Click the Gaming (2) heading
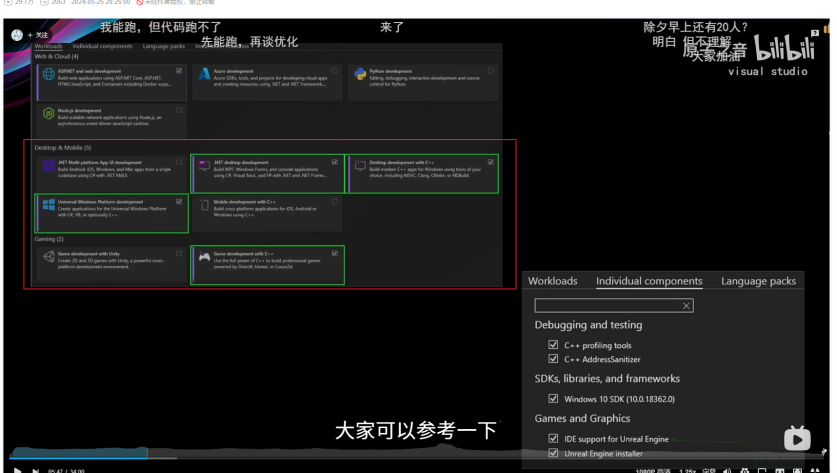837x473 pixels. (49, 239)
